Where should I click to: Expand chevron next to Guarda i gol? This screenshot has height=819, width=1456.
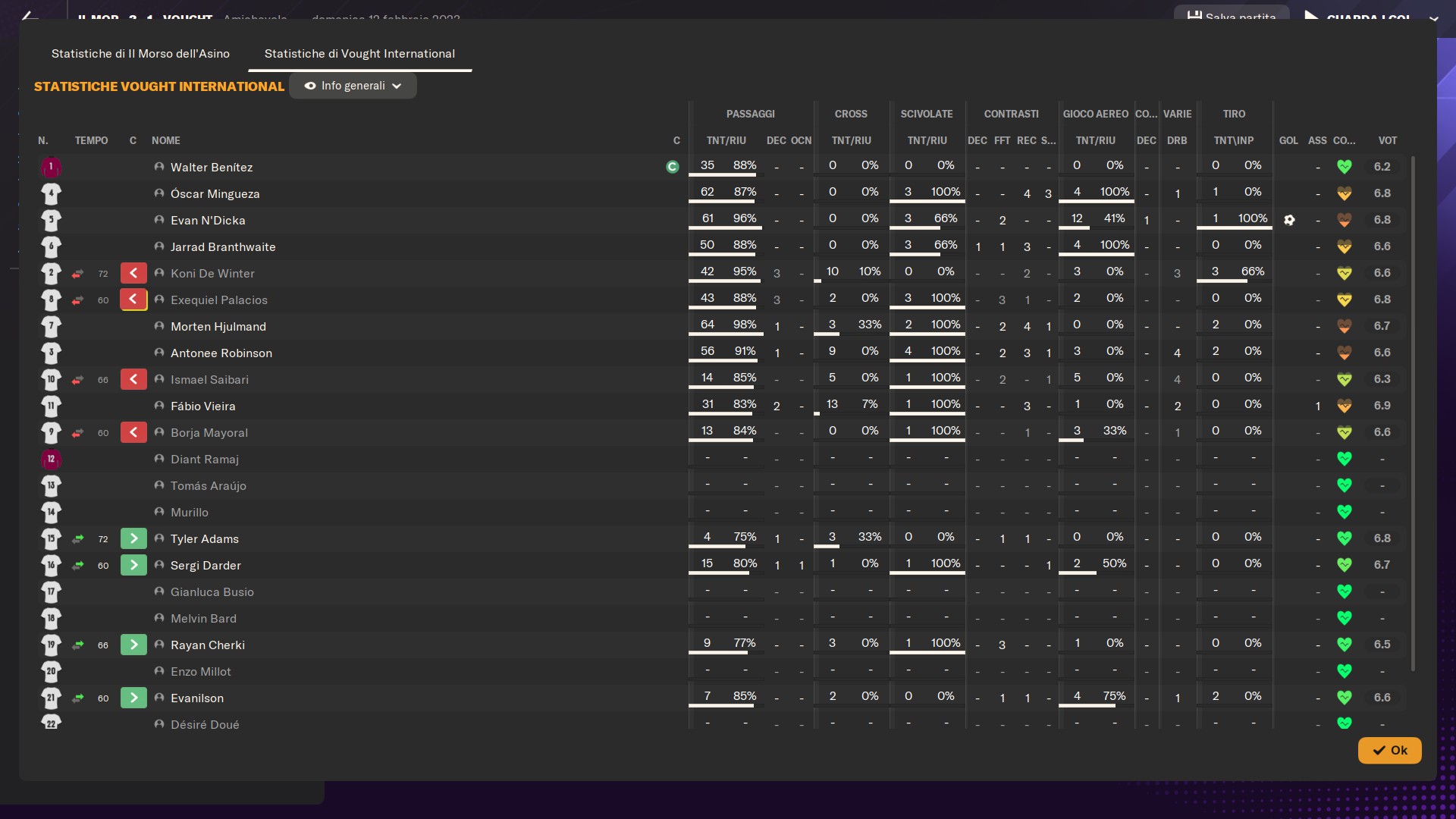point(1433,18)
